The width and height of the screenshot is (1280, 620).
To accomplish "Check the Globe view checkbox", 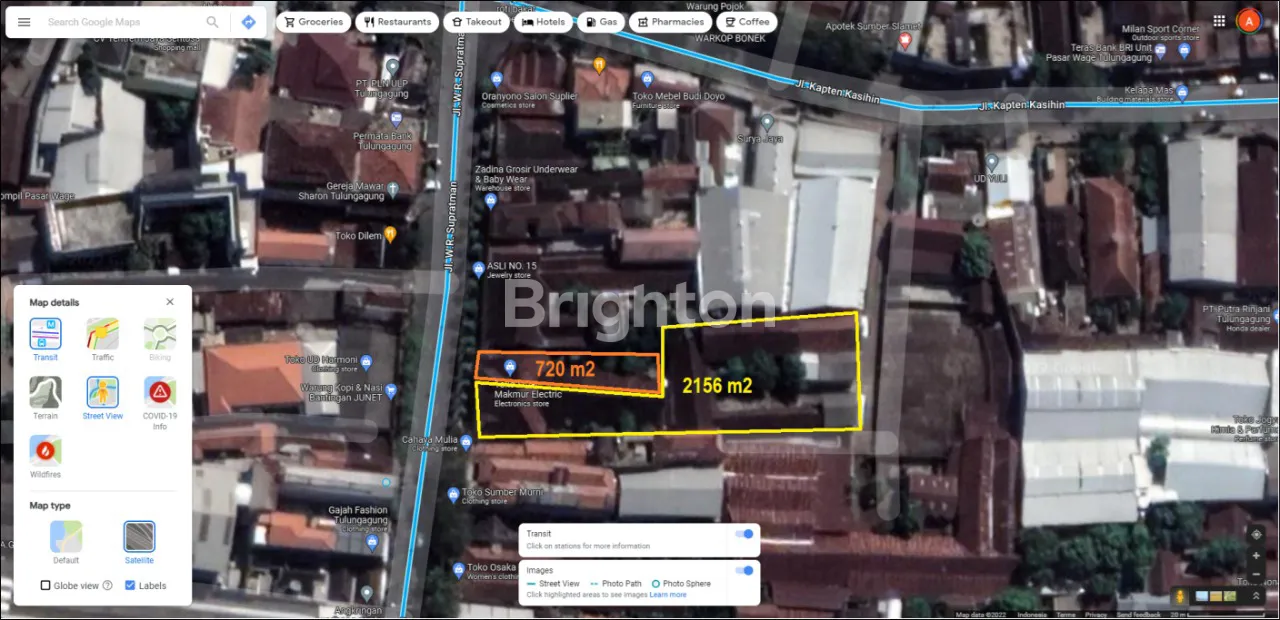I will click(x=46, y=586).
